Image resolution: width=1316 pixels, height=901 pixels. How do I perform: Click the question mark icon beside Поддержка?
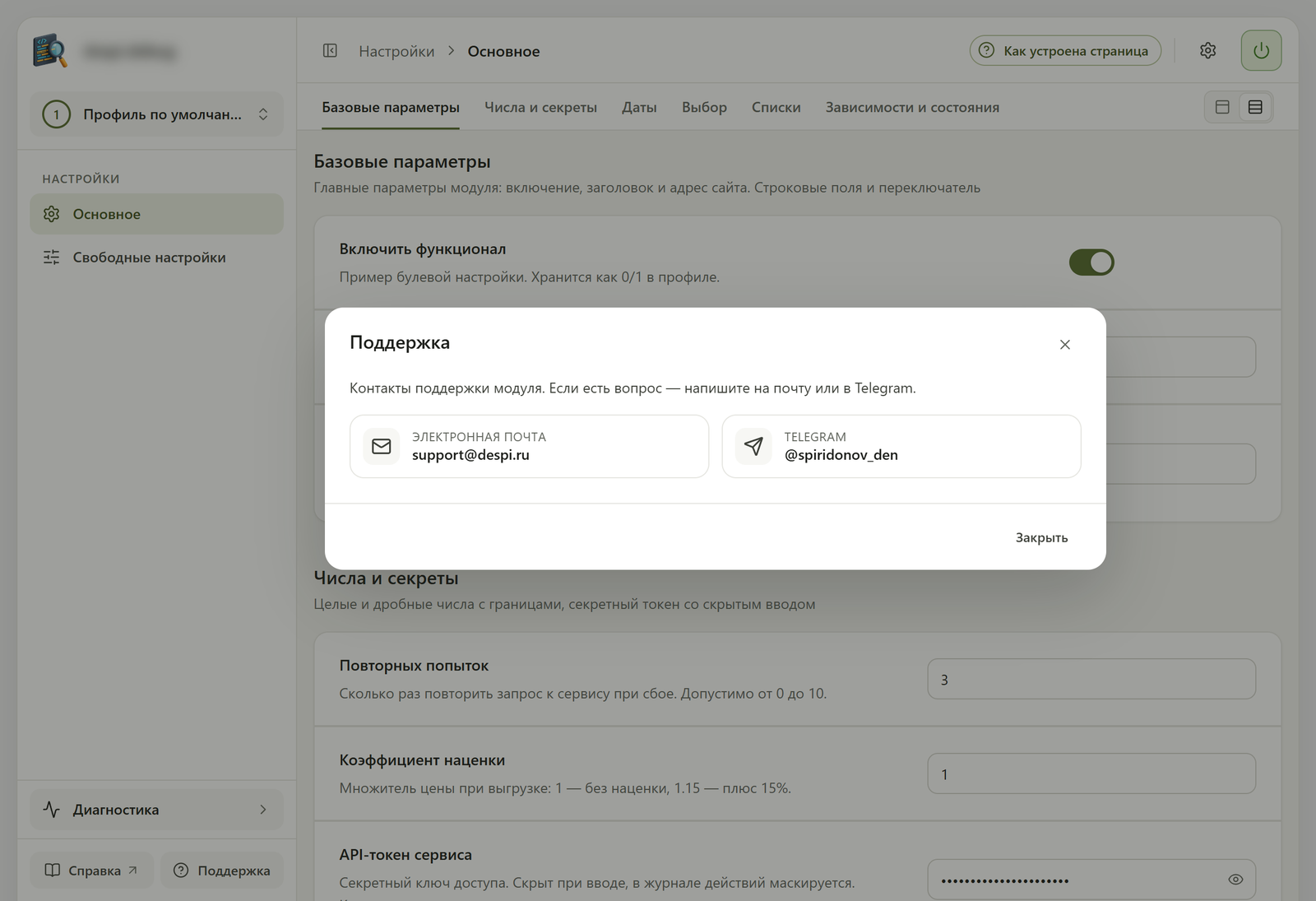181,871
